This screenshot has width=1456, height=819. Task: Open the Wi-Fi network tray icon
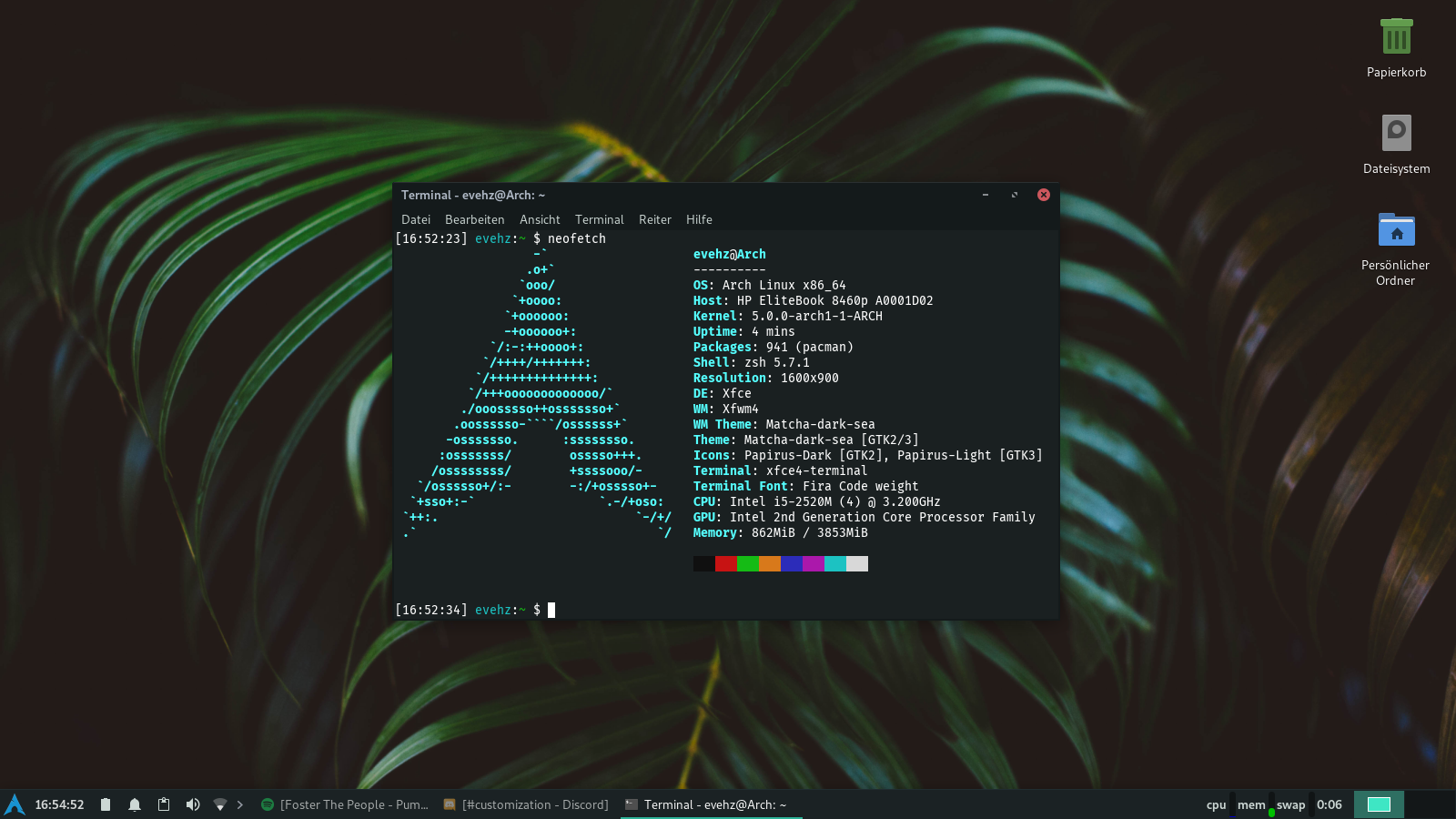tap(219, 804)
